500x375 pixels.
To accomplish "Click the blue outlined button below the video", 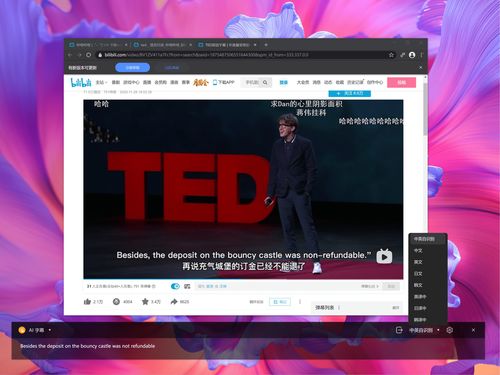I will tap(280, 302).
